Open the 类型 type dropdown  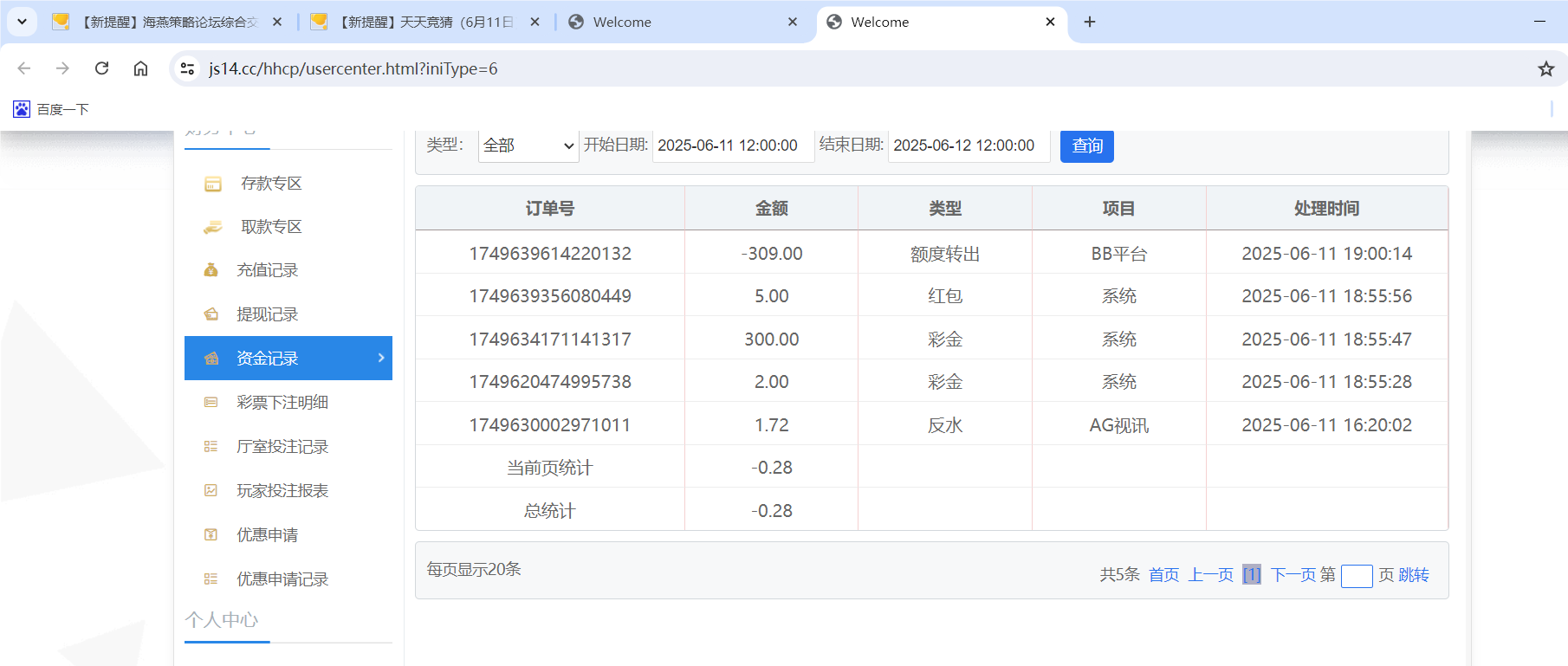528,145
